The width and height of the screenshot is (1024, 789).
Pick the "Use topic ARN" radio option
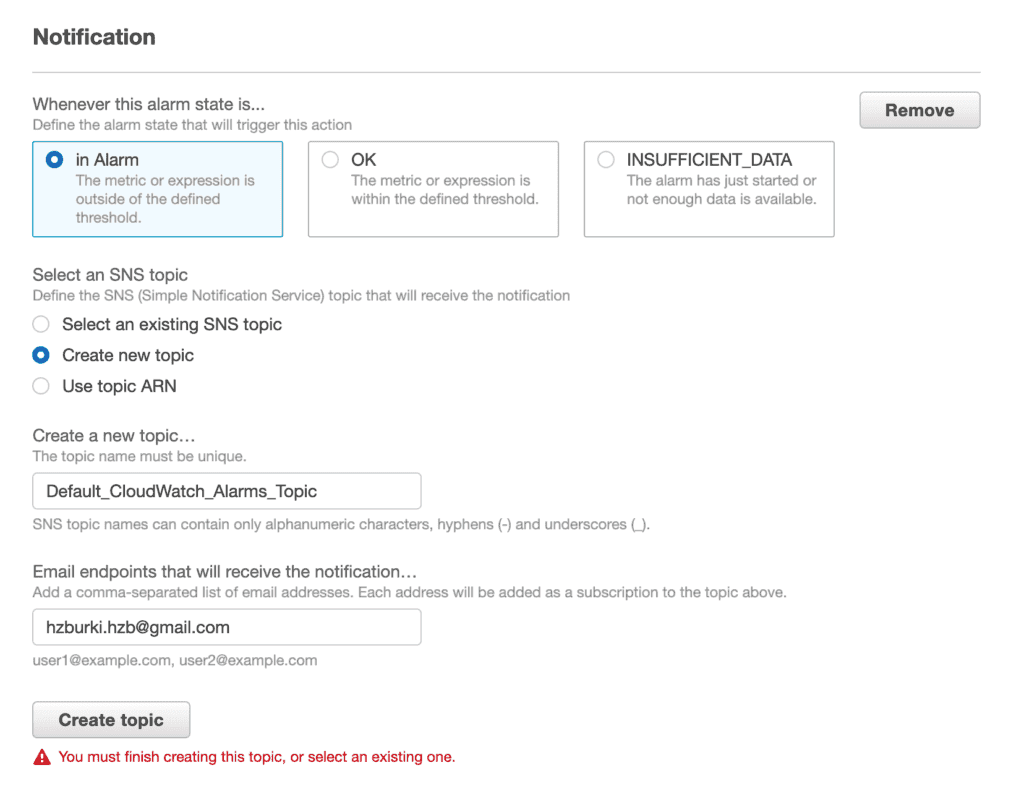pyautogui.click(x=41, y=386)
